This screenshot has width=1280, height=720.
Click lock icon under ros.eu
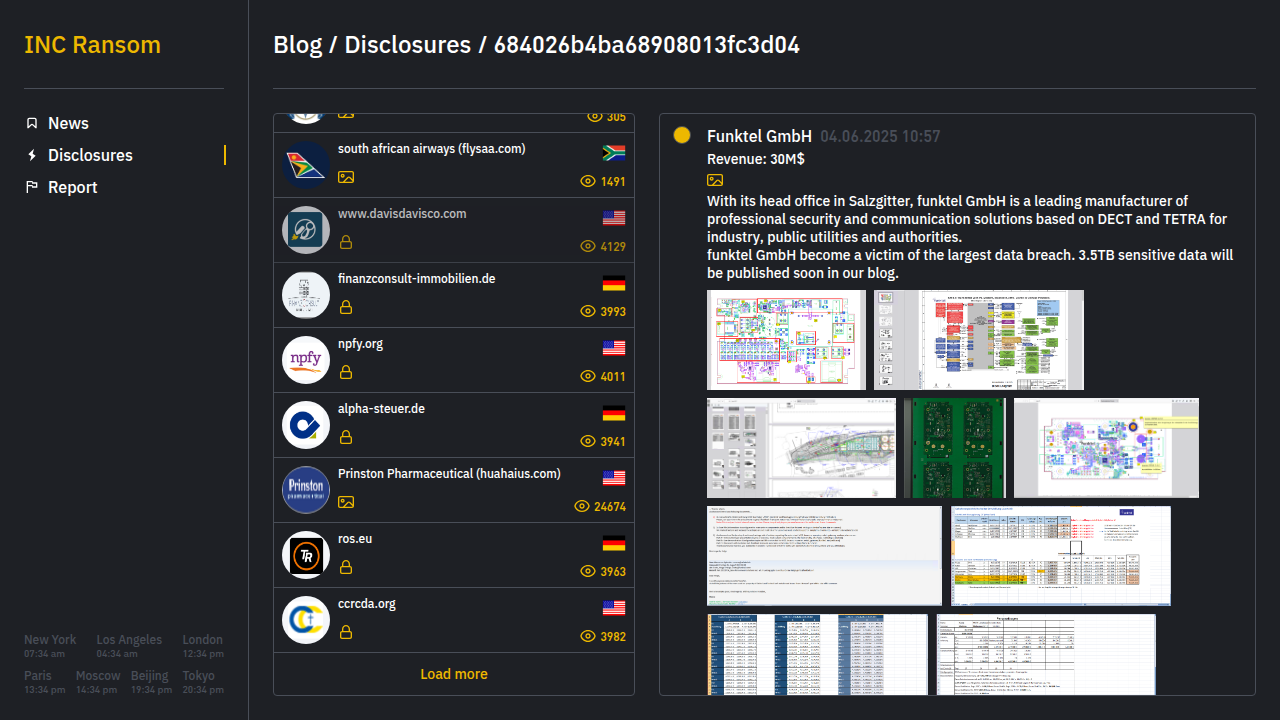click(x=346, y=567)
